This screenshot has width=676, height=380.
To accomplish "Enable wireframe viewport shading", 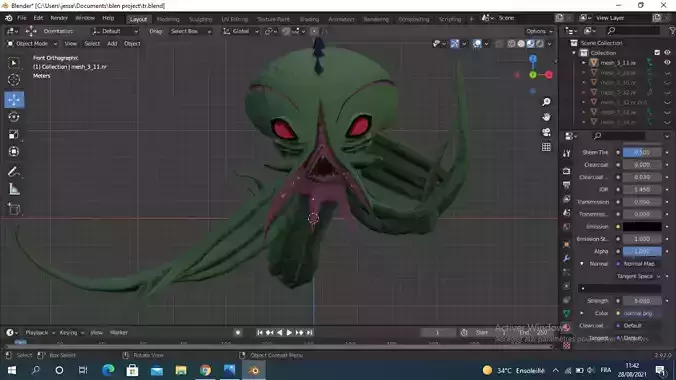I will pyautogui.click(x=511, y=44).
